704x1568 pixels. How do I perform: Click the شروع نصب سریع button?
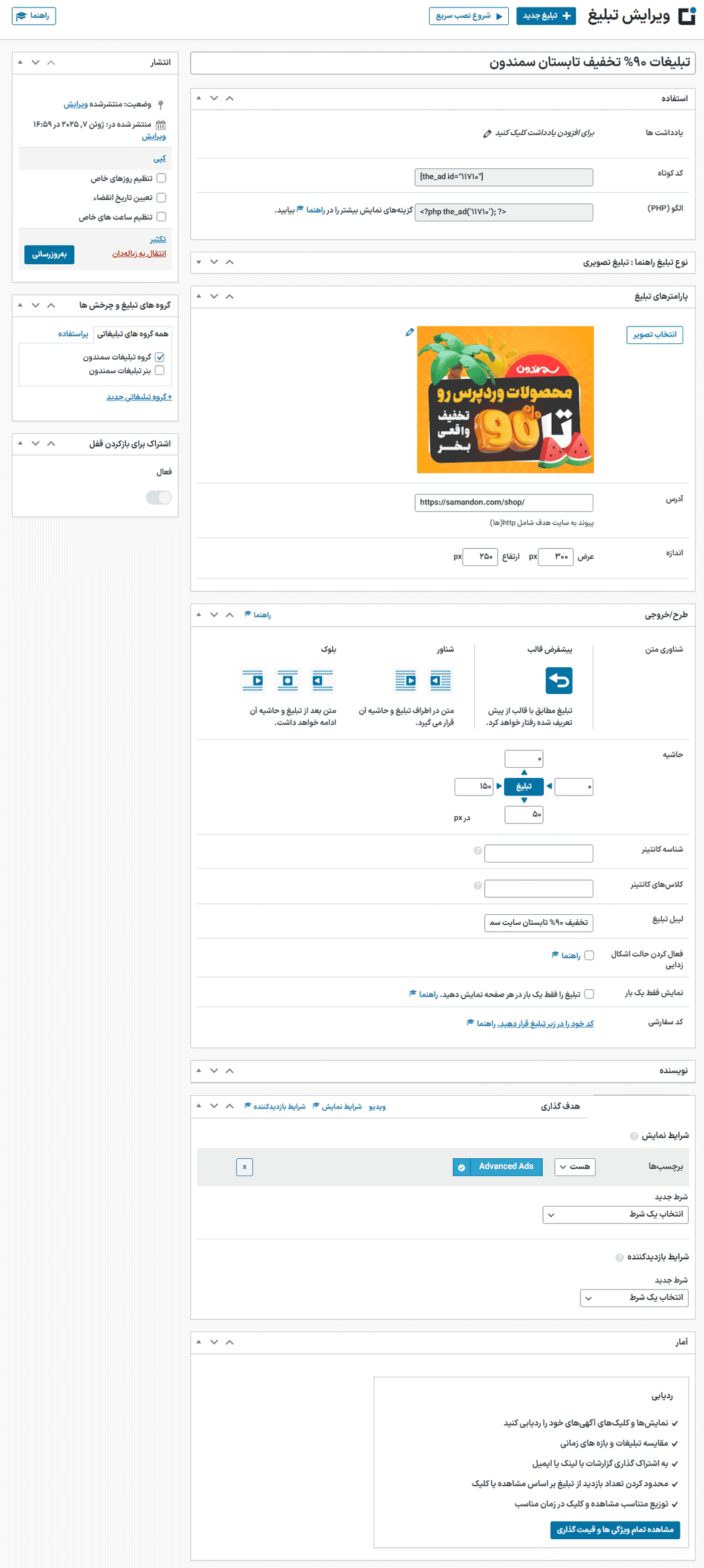click(x=469, y=16)
